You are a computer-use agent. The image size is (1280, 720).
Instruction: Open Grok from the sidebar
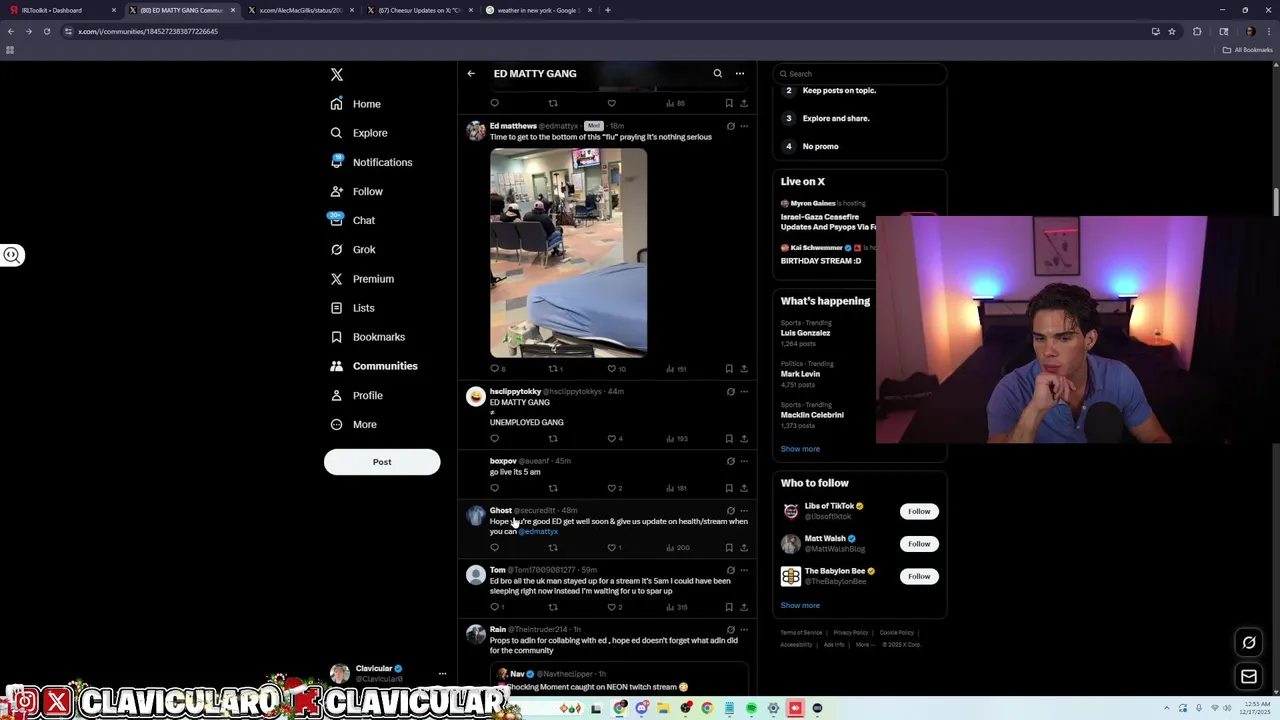pyautogui.click(x=352, y=250)
